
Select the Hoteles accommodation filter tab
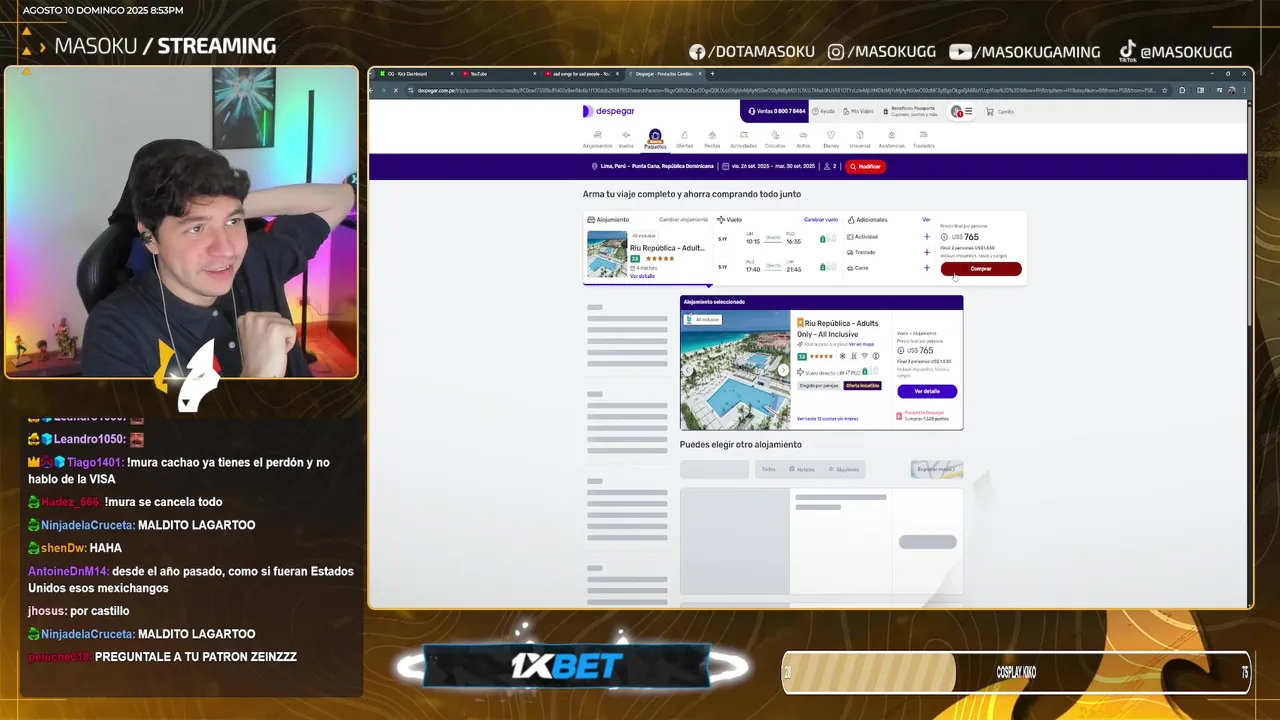click(802, 469)
